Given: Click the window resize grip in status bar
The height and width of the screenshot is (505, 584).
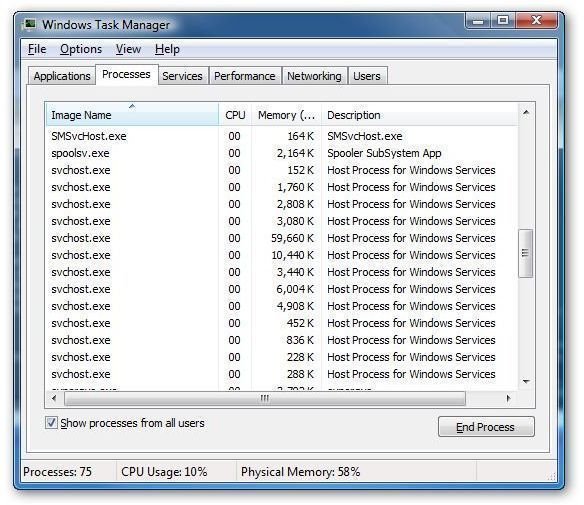Looking at the screenshot, I should coord(552,476).
